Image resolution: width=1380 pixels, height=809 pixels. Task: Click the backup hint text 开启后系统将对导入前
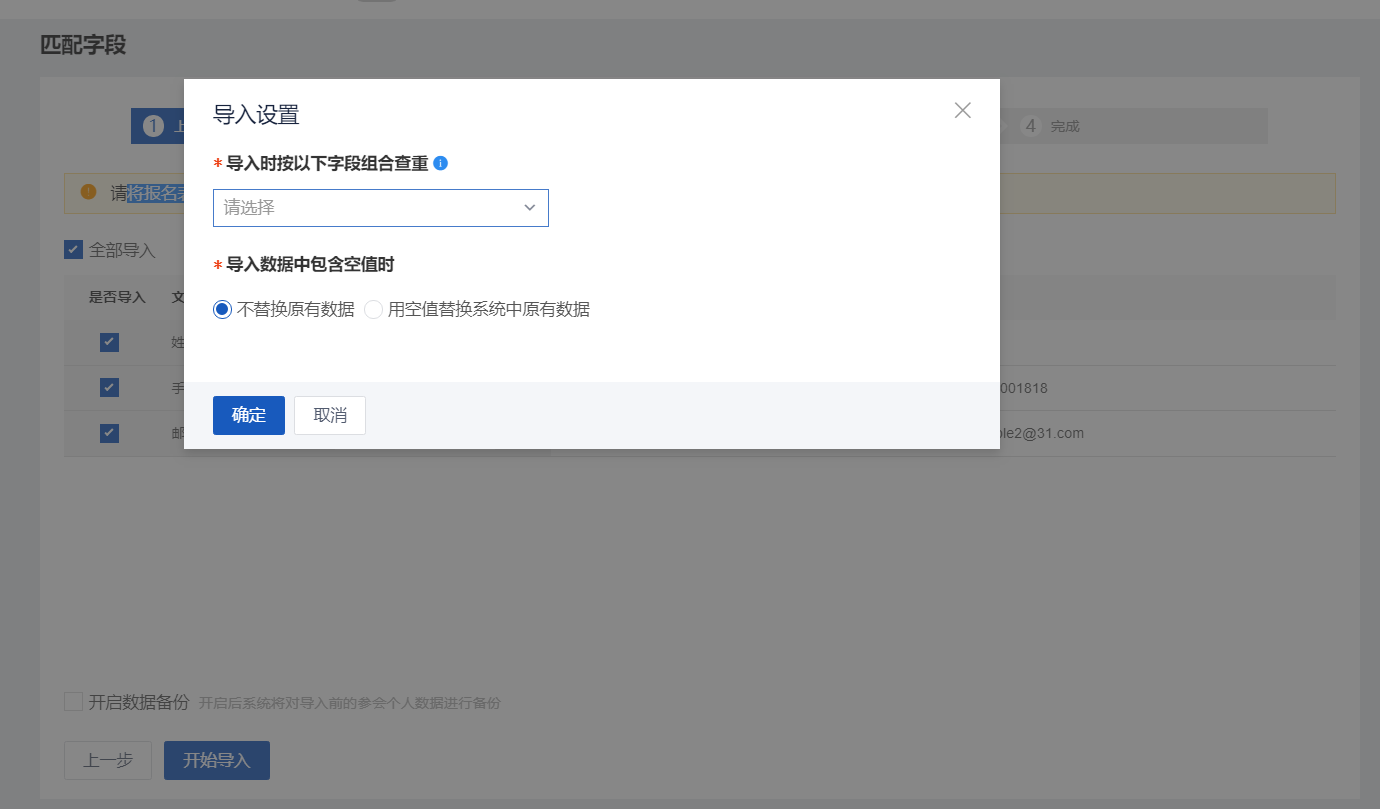[x=349, y=703]
